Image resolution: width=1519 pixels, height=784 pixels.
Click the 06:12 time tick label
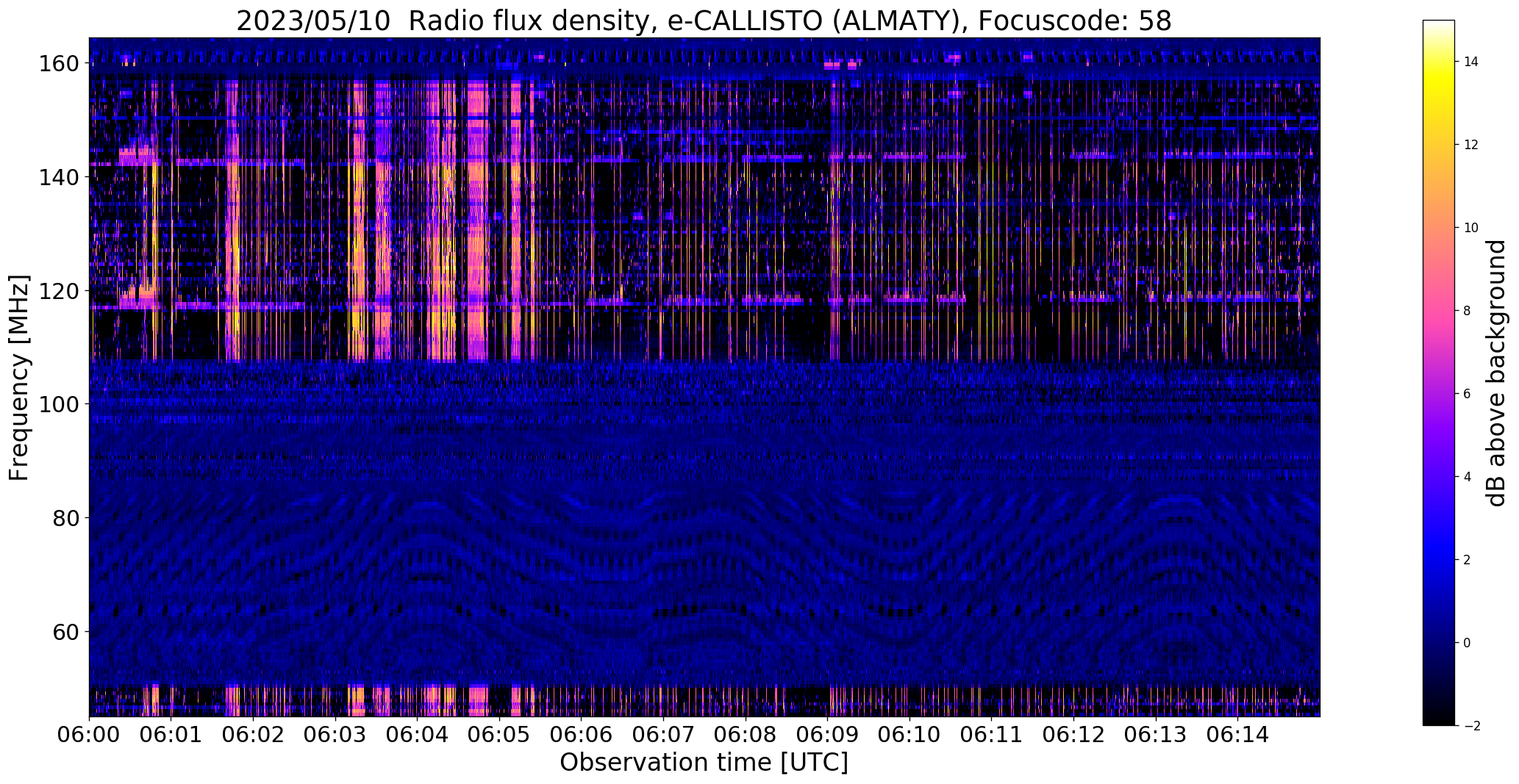coord(1073,735)
